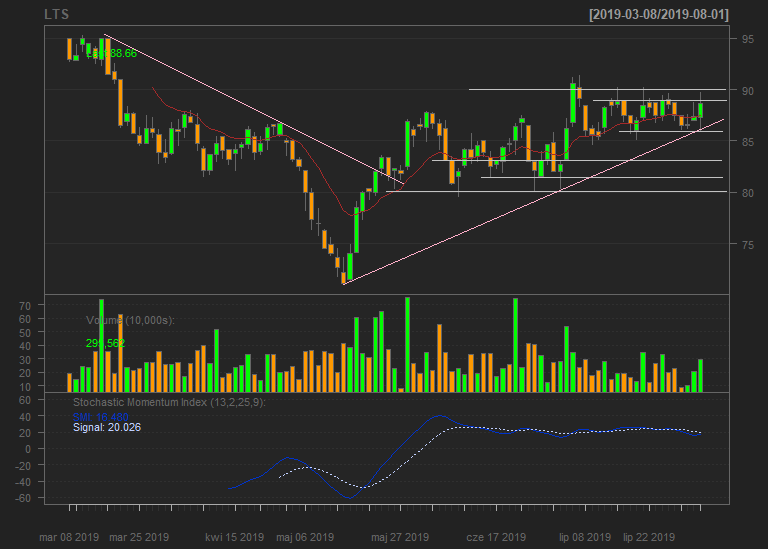Click the 85 price axis label

[x=747, y=142]
